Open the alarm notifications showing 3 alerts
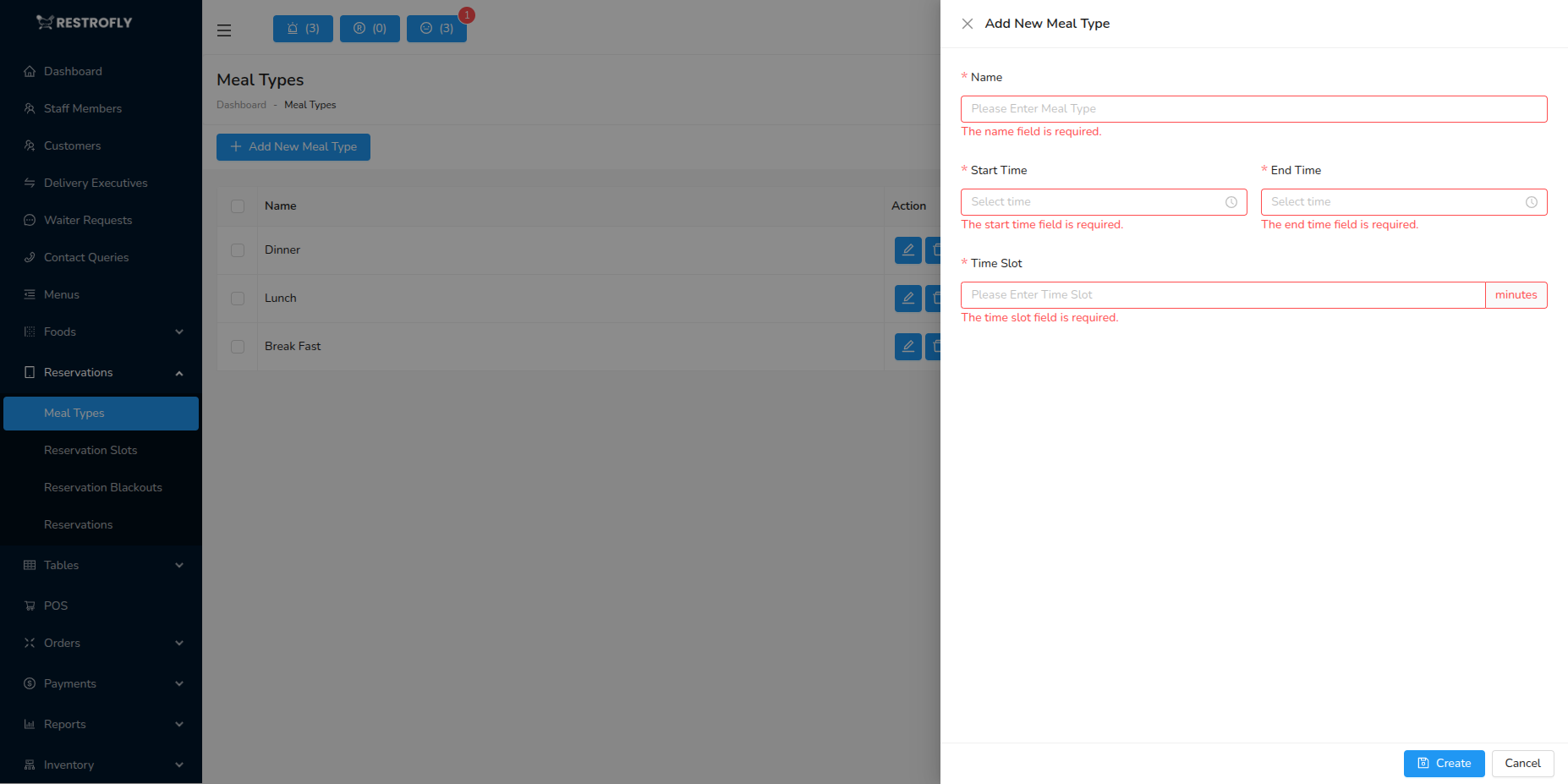Image resolution: width=1568 pixels, height=784 pixels. 302,28
